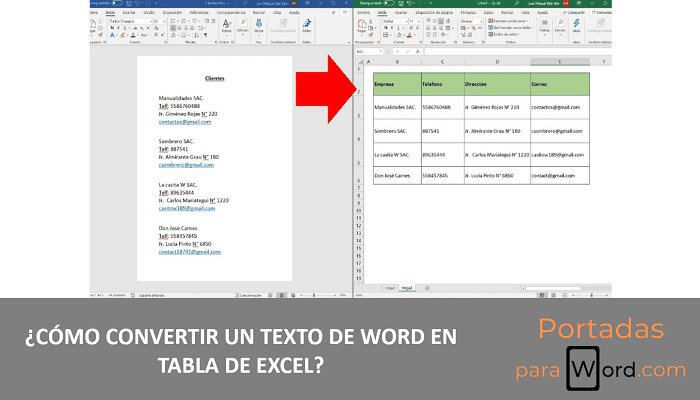Screen dimensions: 700x400
Task: Undo last action in Word
Action: pos(138,3)
